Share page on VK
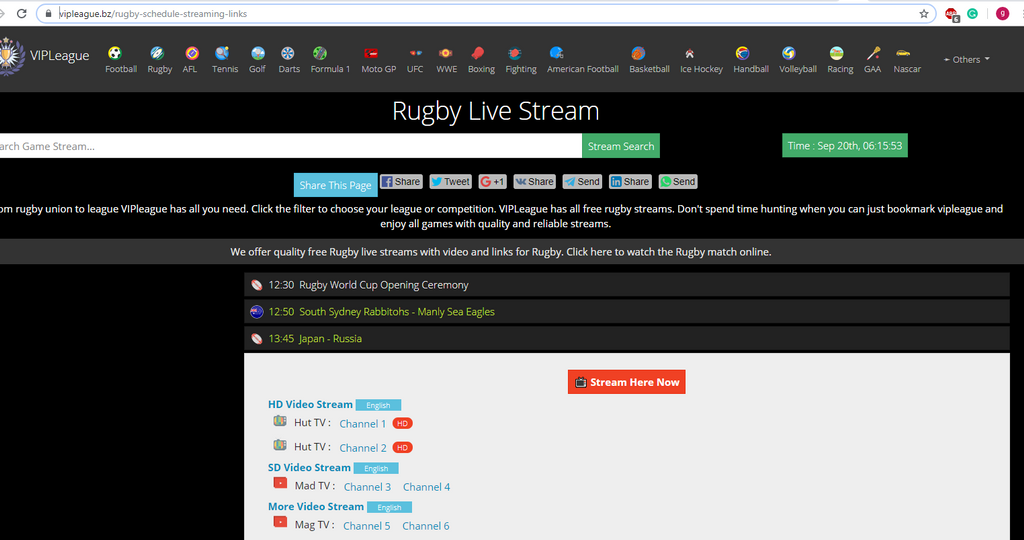Viewport: 1024px width, 540px height. pos(534,182)
